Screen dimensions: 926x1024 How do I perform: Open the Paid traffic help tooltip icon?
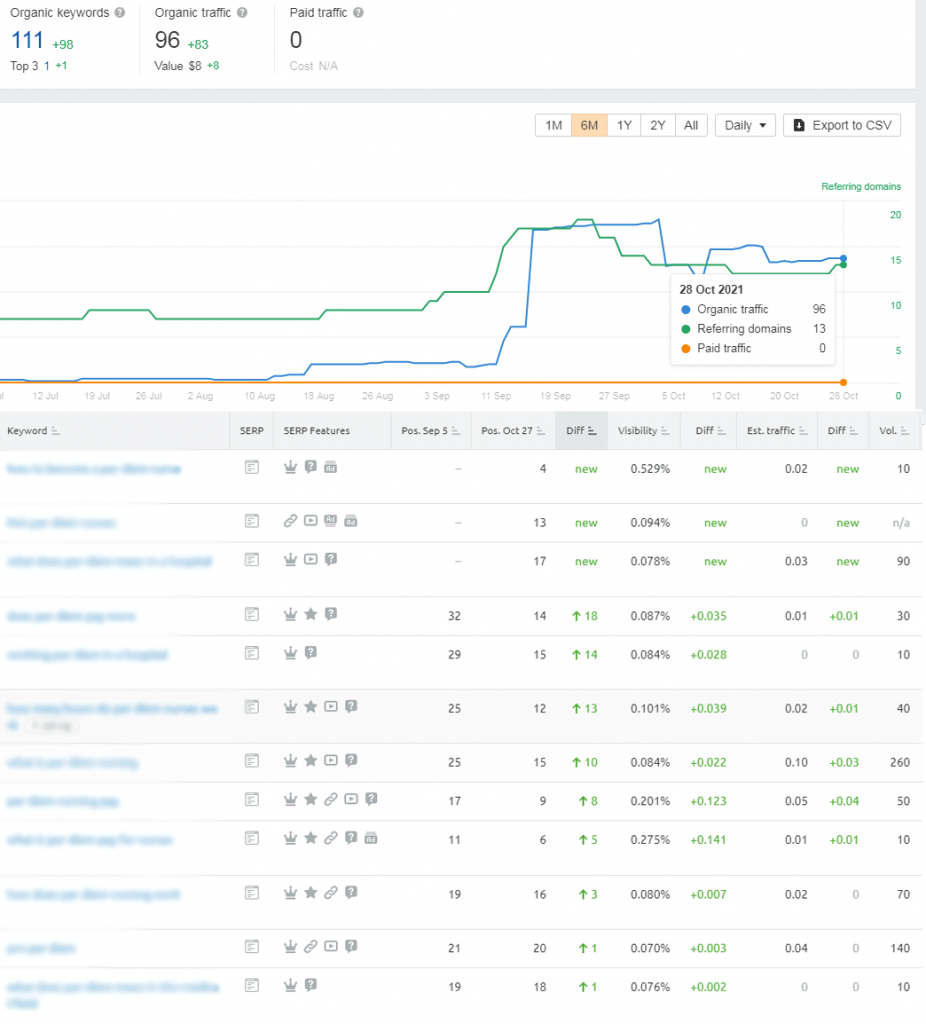pos(359,12)
